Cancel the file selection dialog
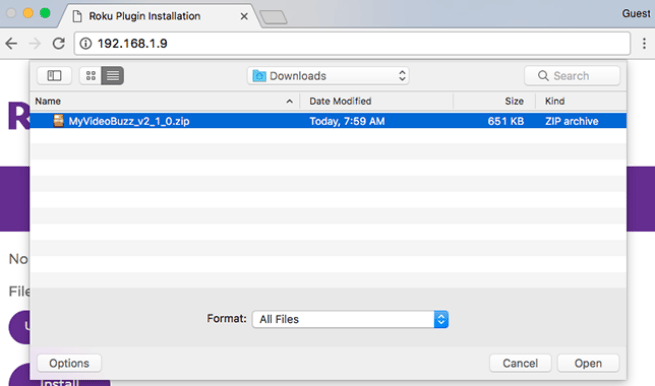This screenshot has width=655, height=386. click(520, 363)
